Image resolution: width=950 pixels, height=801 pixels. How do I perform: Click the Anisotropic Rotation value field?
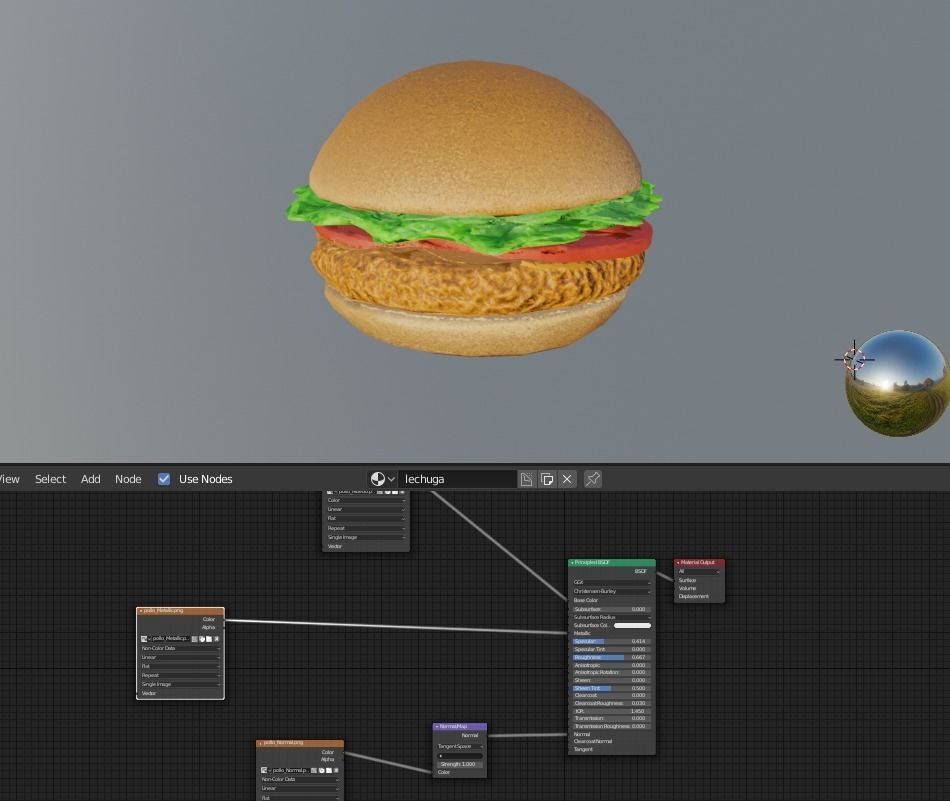(611, 673)
